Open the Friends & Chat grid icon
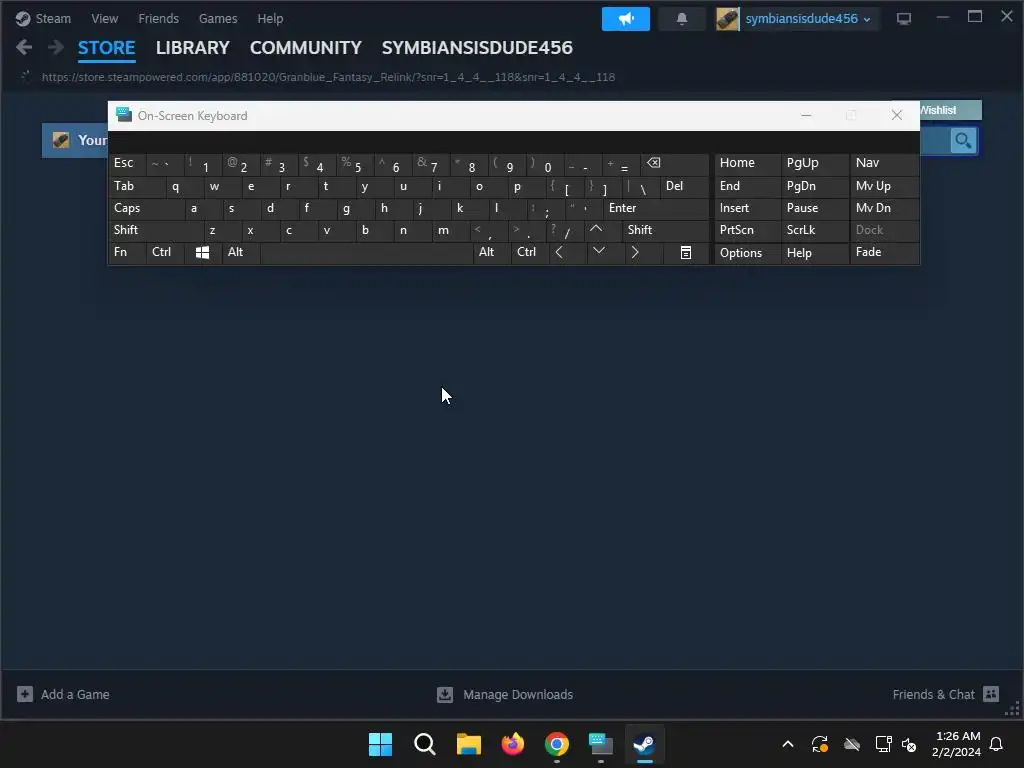Screen dimensions: 1024x768 click(x=991, y=694)
